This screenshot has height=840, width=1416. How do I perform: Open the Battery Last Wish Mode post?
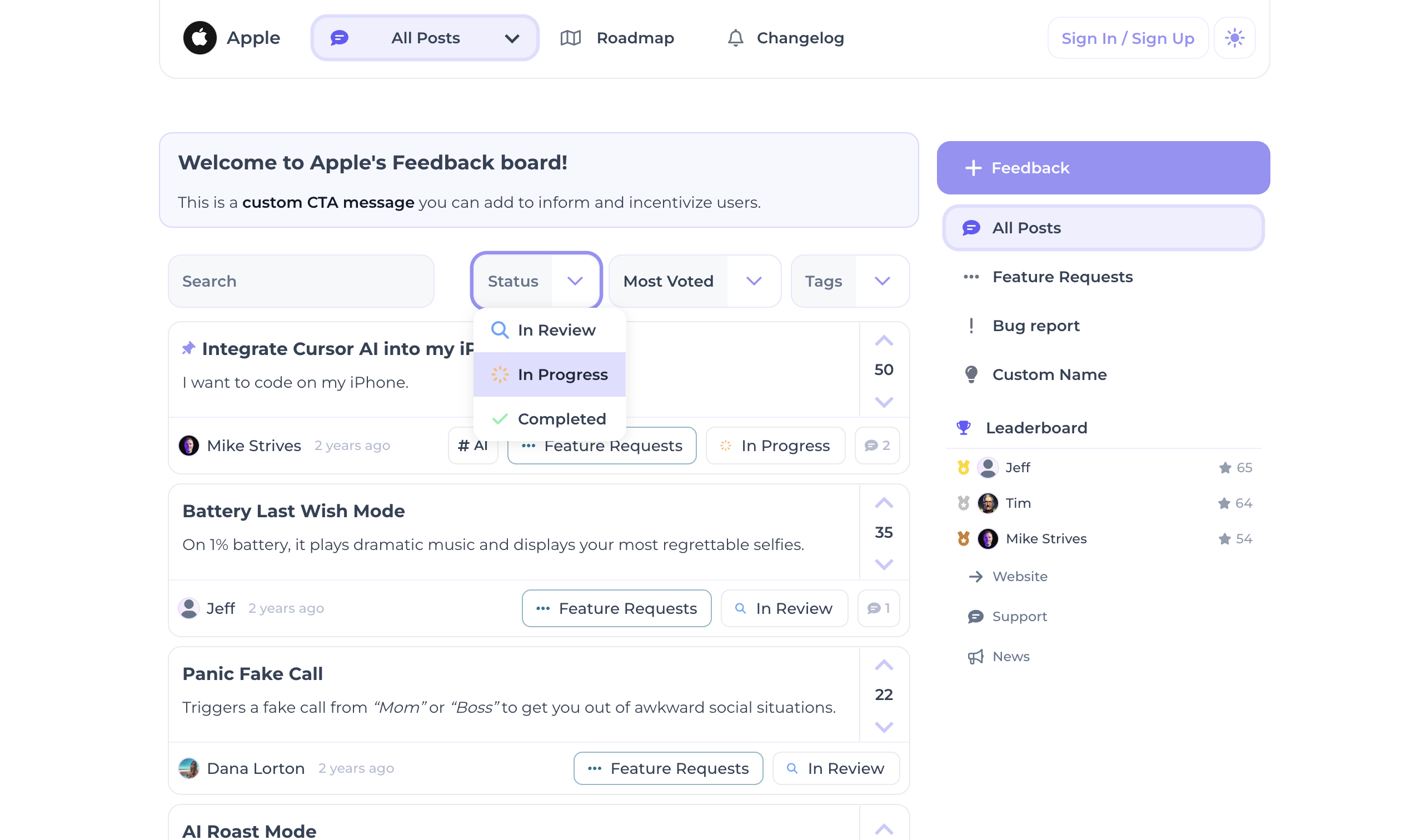tap(293, 511)
